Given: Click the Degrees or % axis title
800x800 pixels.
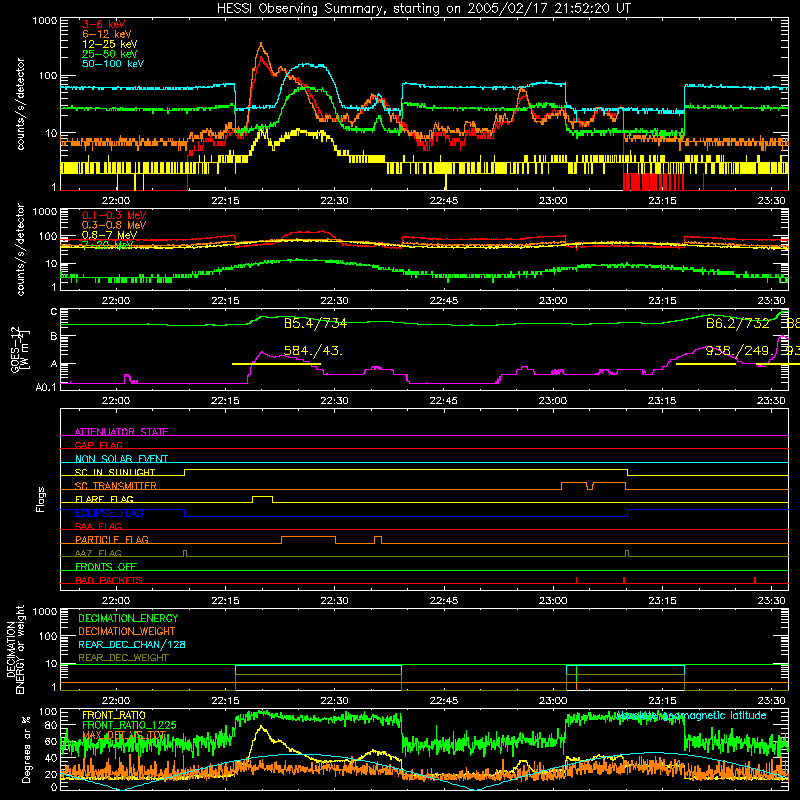Looking at the screenshot, I should pos(26,749).
